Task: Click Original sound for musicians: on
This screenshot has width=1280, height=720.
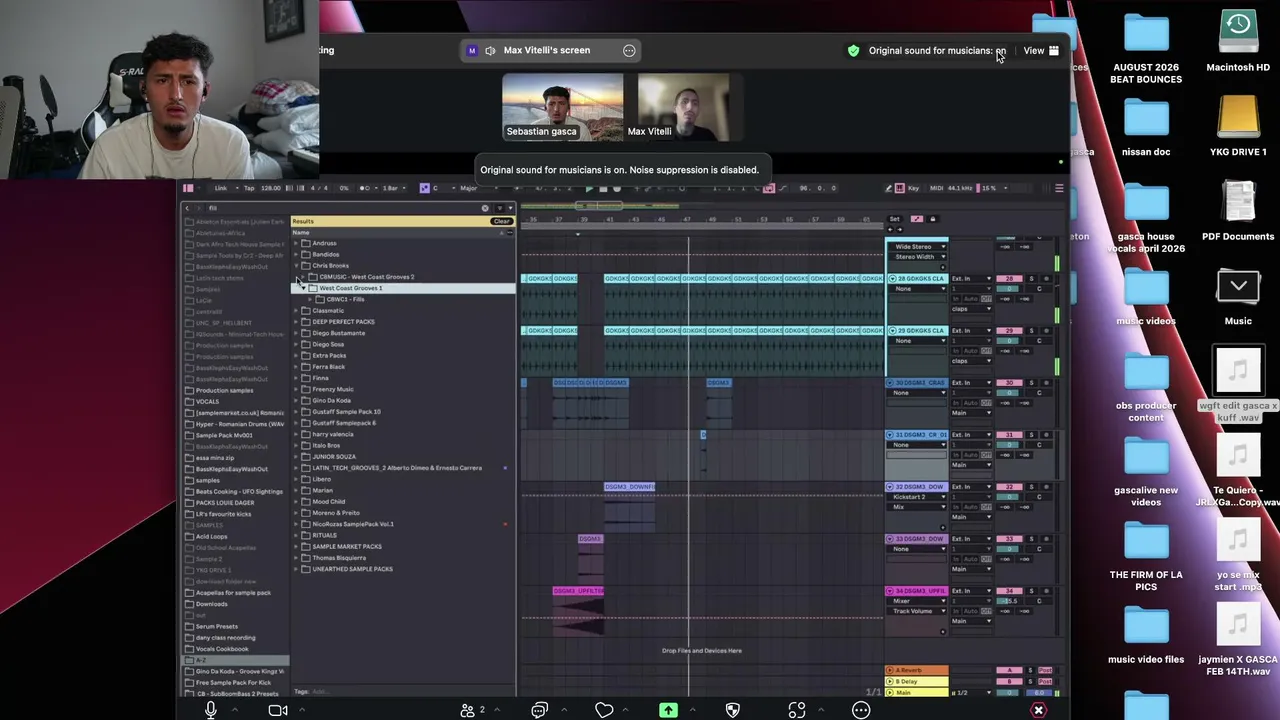Action: coord(937,51)
